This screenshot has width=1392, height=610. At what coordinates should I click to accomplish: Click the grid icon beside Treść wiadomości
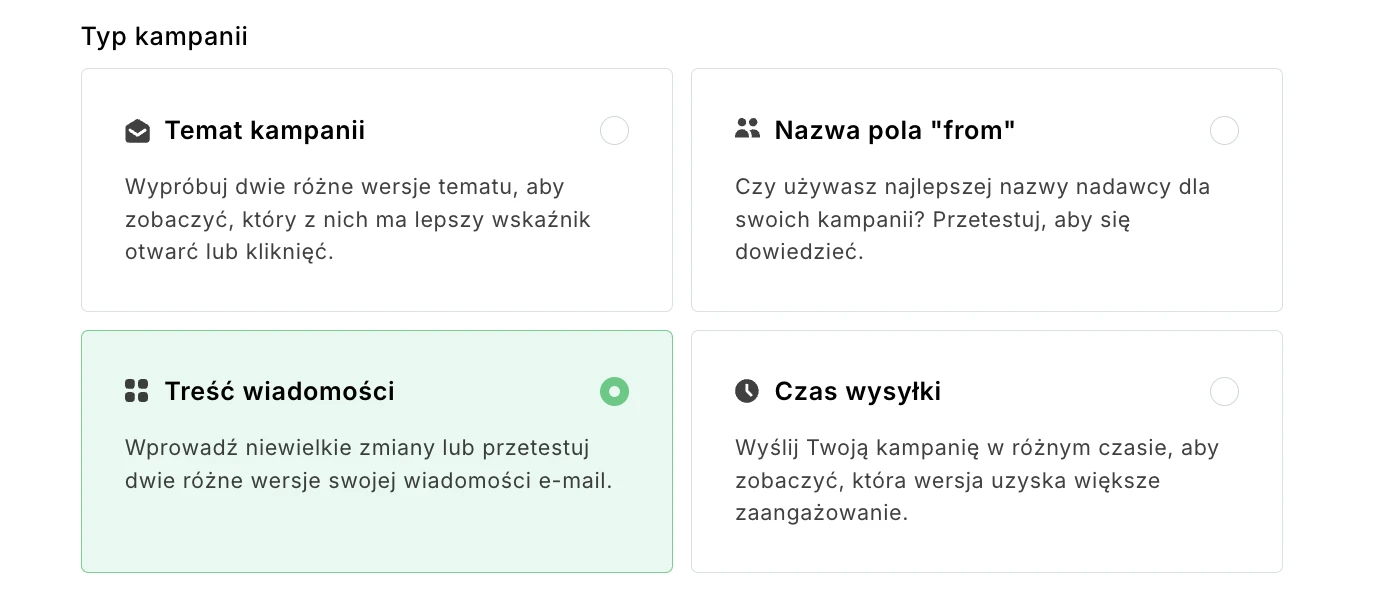[x=137, y=391]
